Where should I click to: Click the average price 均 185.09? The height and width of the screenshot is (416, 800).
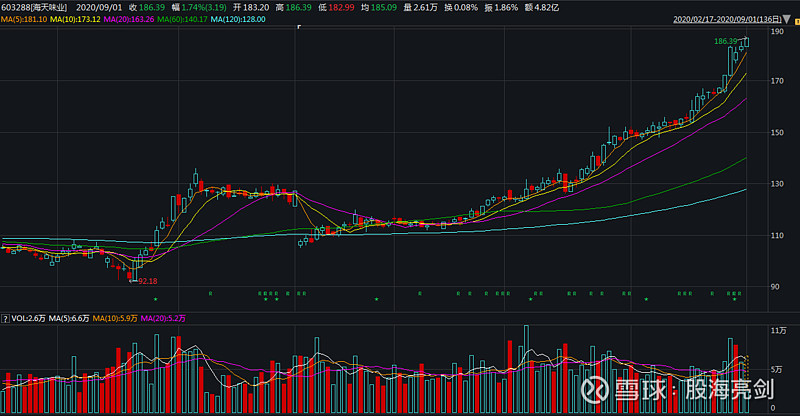379,8
